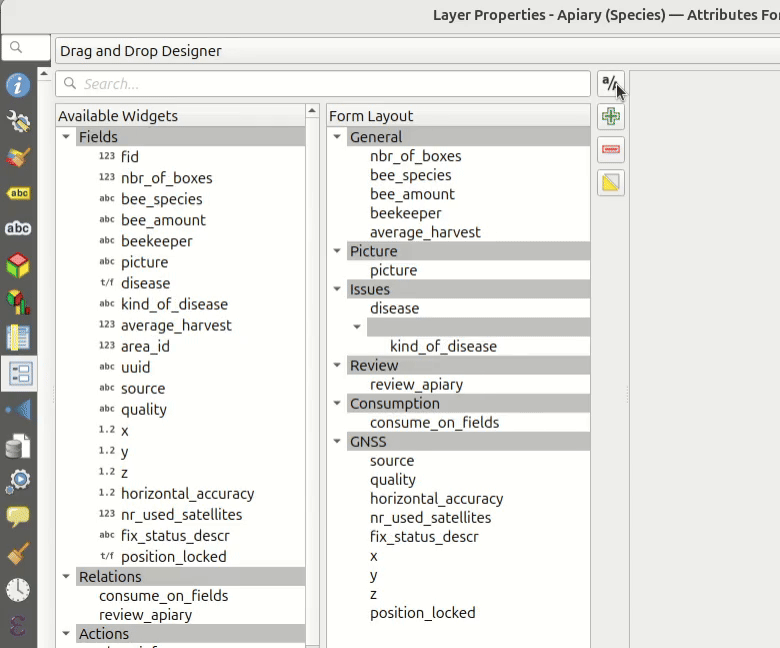Toggle the a/b alias display button

pos(610,84)
